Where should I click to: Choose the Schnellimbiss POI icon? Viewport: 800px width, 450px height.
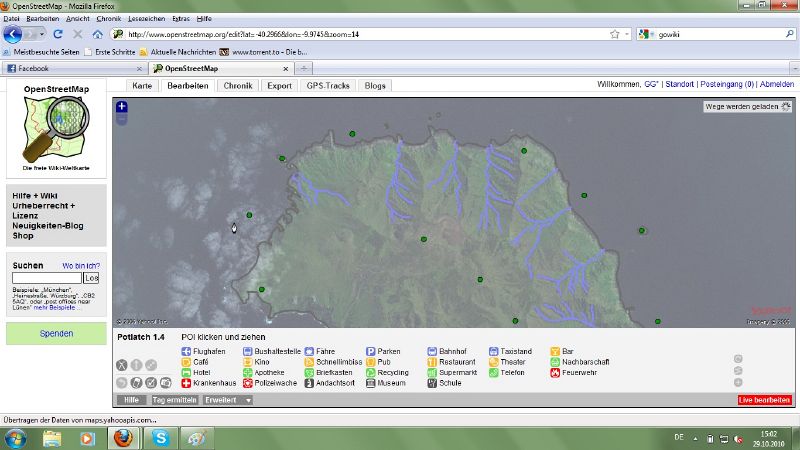pyautogui.click(x=309, y=362)
